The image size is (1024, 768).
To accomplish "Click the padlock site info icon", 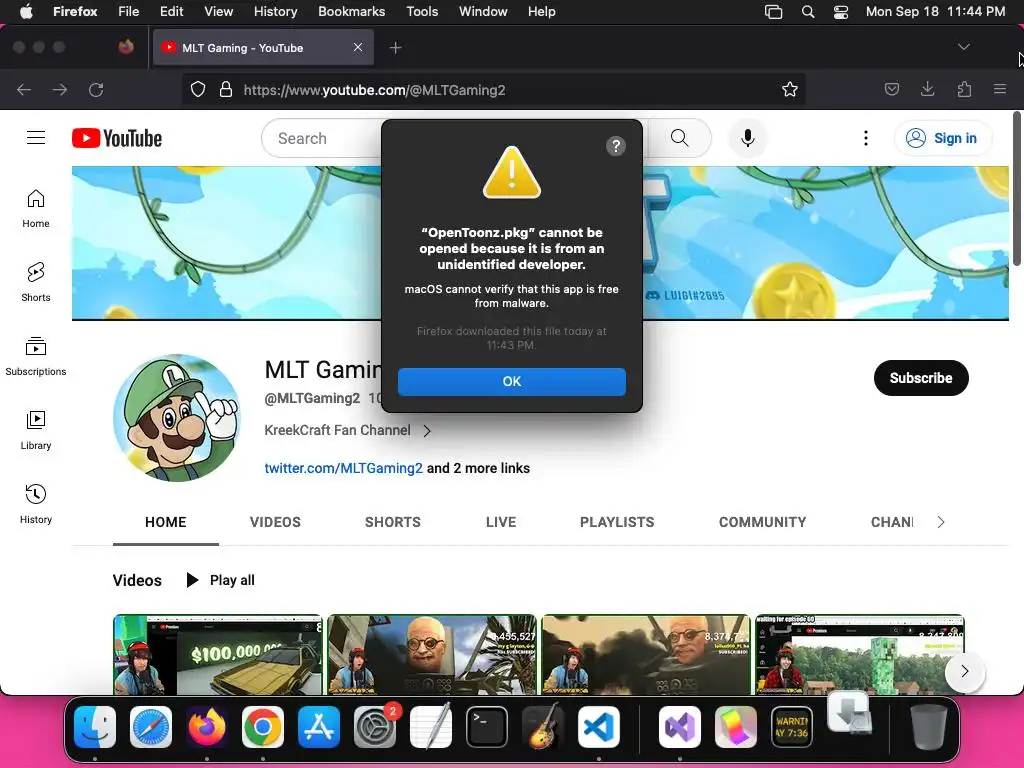I will click(226, 89).
